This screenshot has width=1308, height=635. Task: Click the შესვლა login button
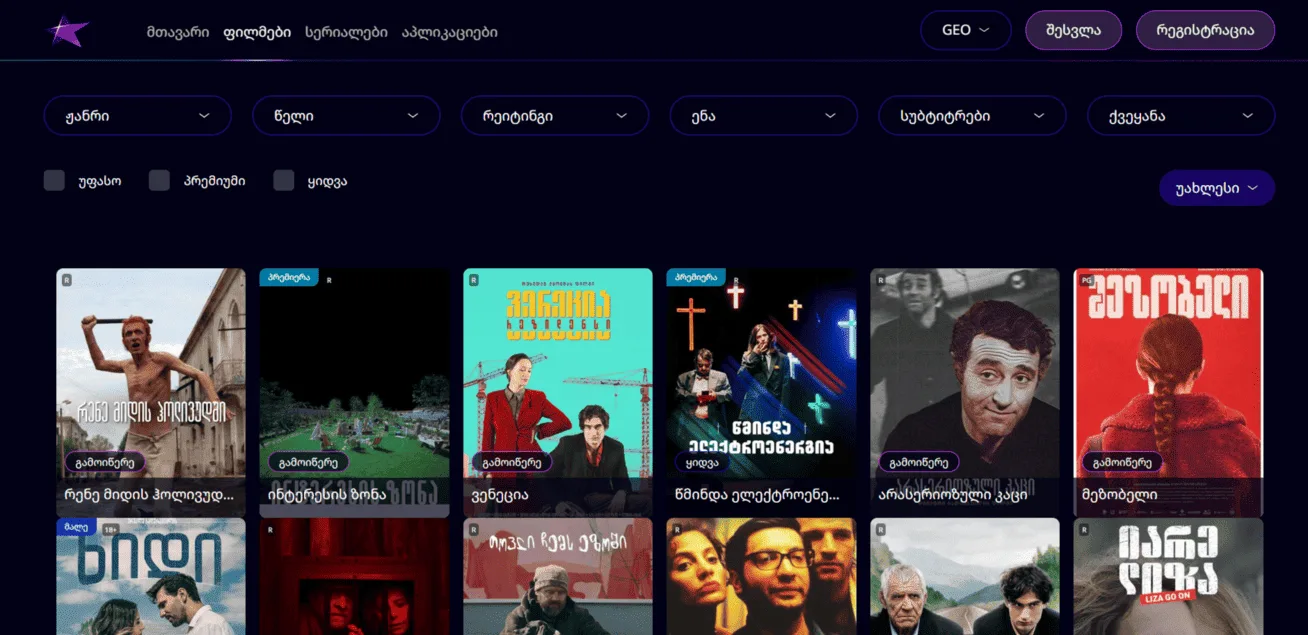click(x=1074, y=30)
